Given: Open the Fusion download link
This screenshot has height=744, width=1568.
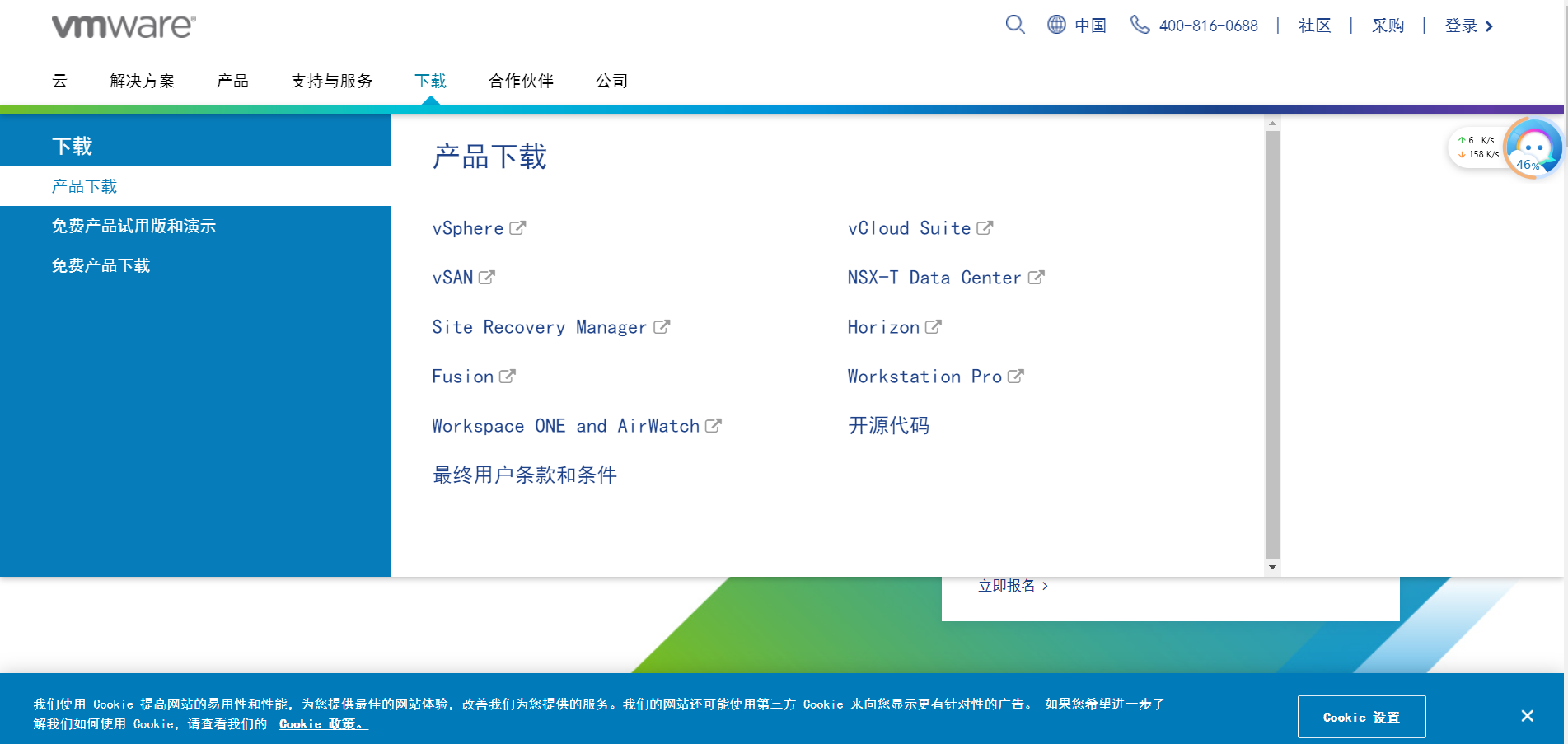Looking at the screenshot, I should coord(463,377).
